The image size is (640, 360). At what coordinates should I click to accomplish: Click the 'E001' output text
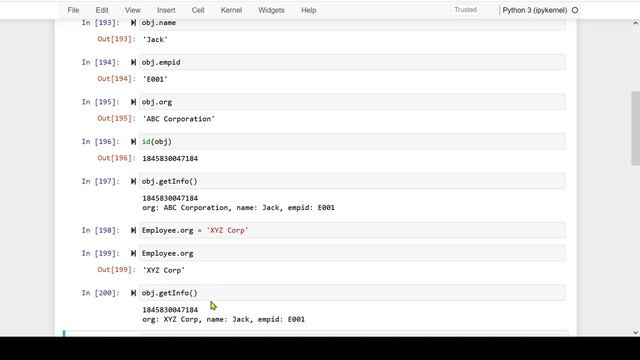155,79
